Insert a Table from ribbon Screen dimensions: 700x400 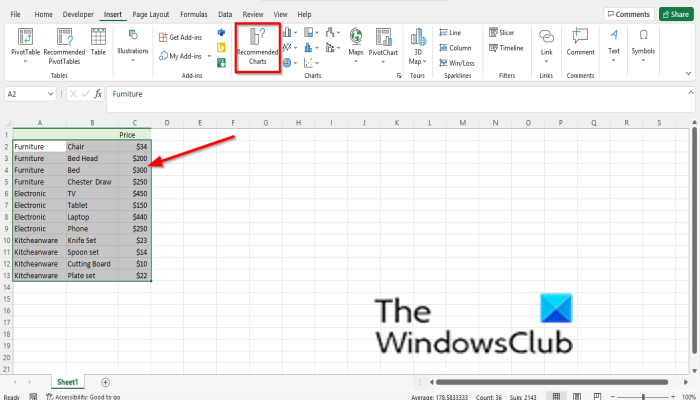(x=98, y=42)
